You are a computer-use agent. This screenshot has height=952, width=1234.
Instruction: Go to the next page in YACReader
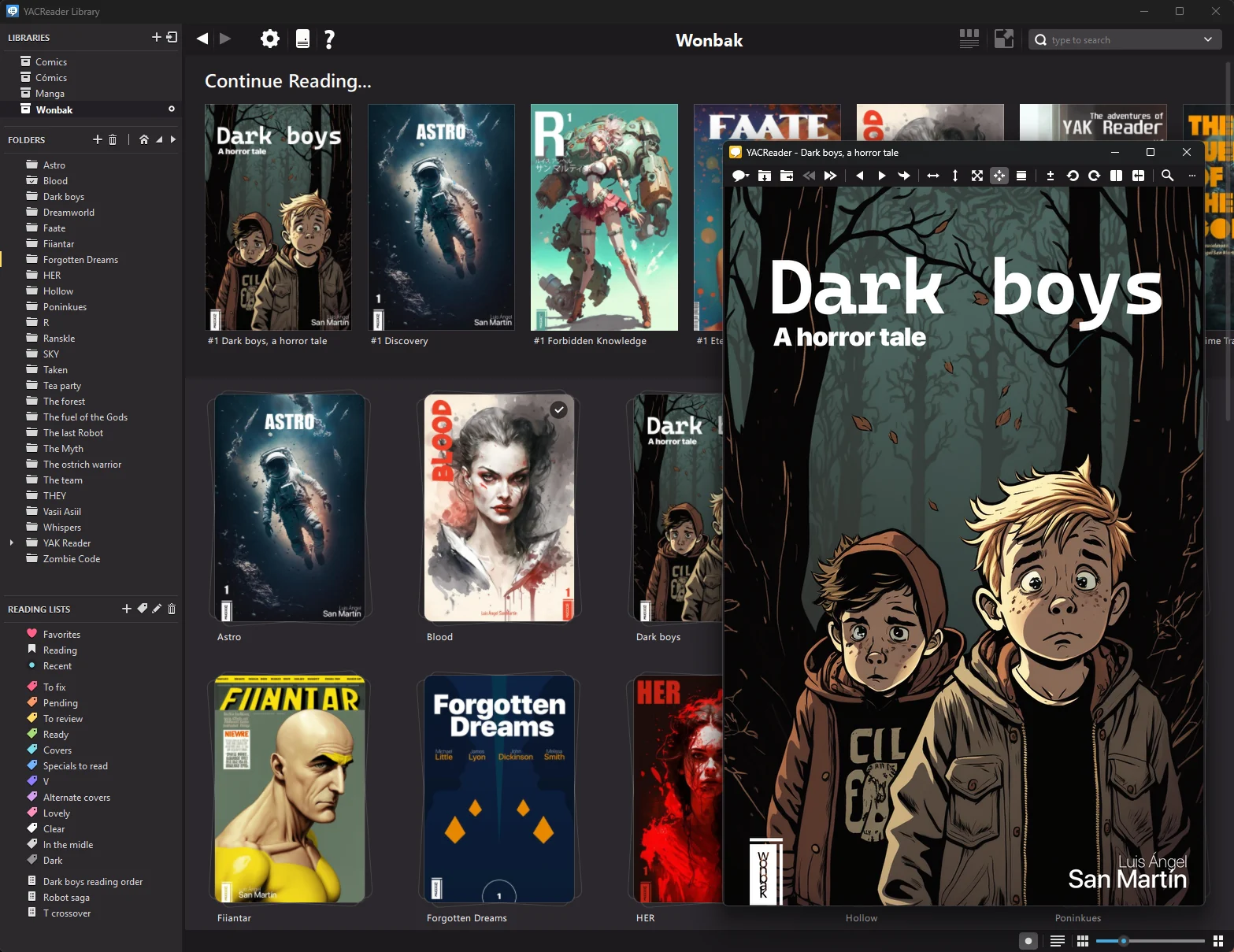coord(881,176)
